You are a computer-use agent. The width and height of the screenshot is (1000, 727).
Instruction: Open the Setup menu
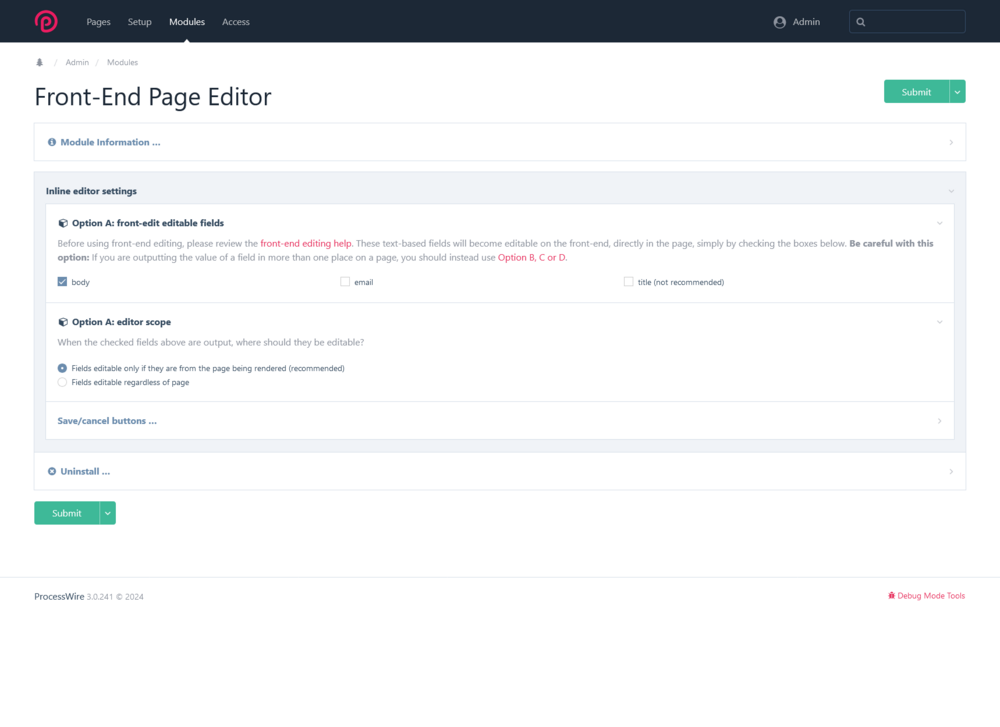pos(139,22)
